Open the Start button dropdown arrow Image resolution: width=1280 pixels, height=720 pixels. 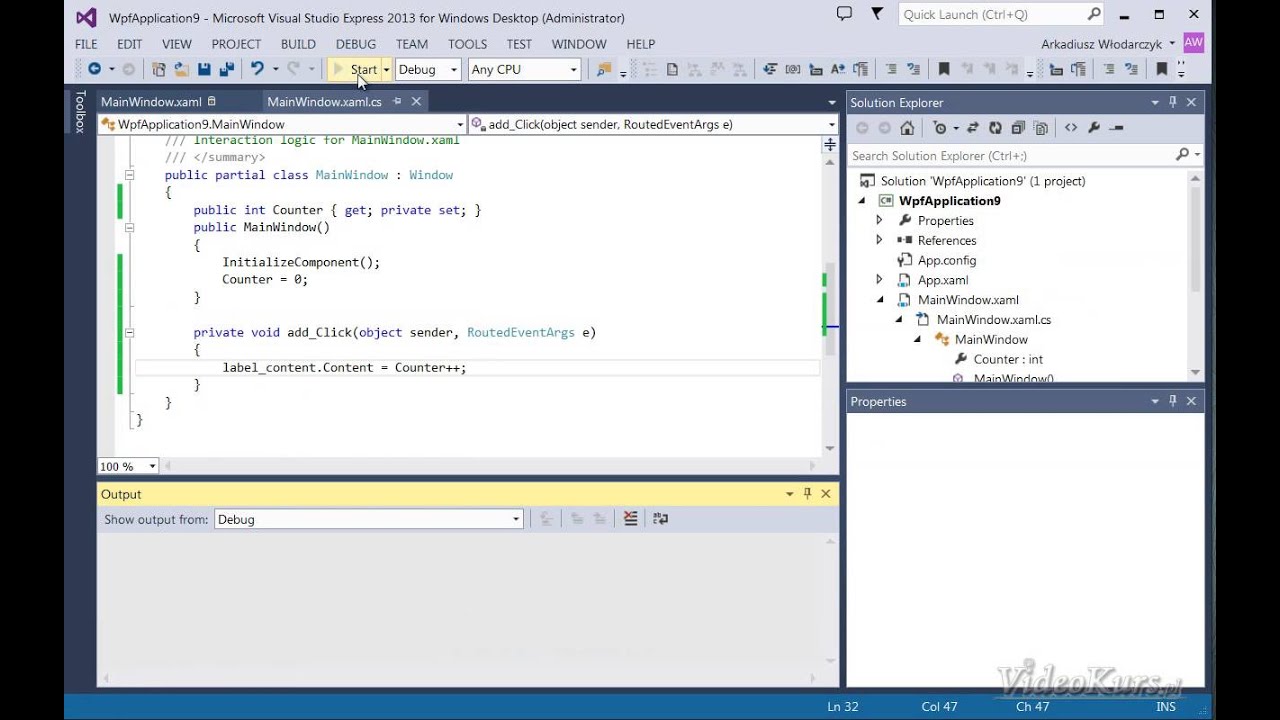click(386, 69)
